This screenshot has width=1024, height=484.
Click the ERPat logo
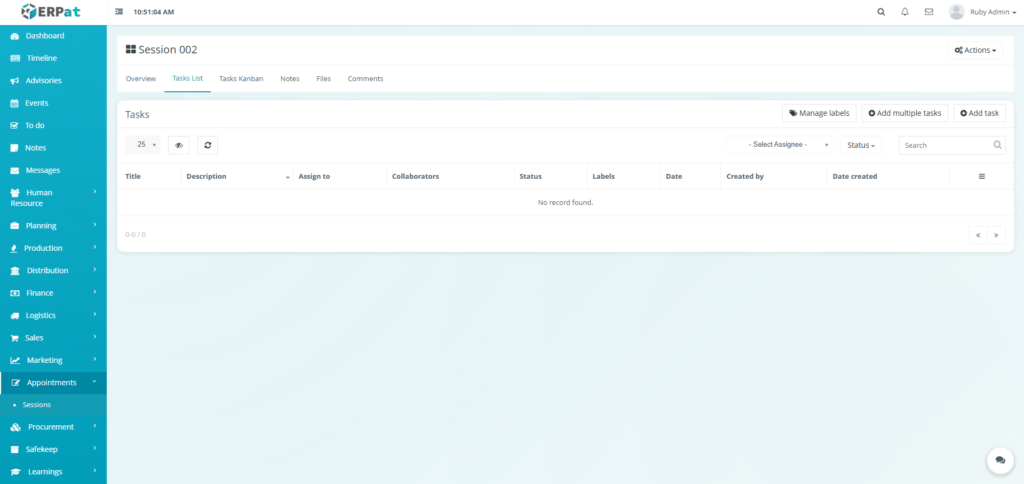coord(52,11)
